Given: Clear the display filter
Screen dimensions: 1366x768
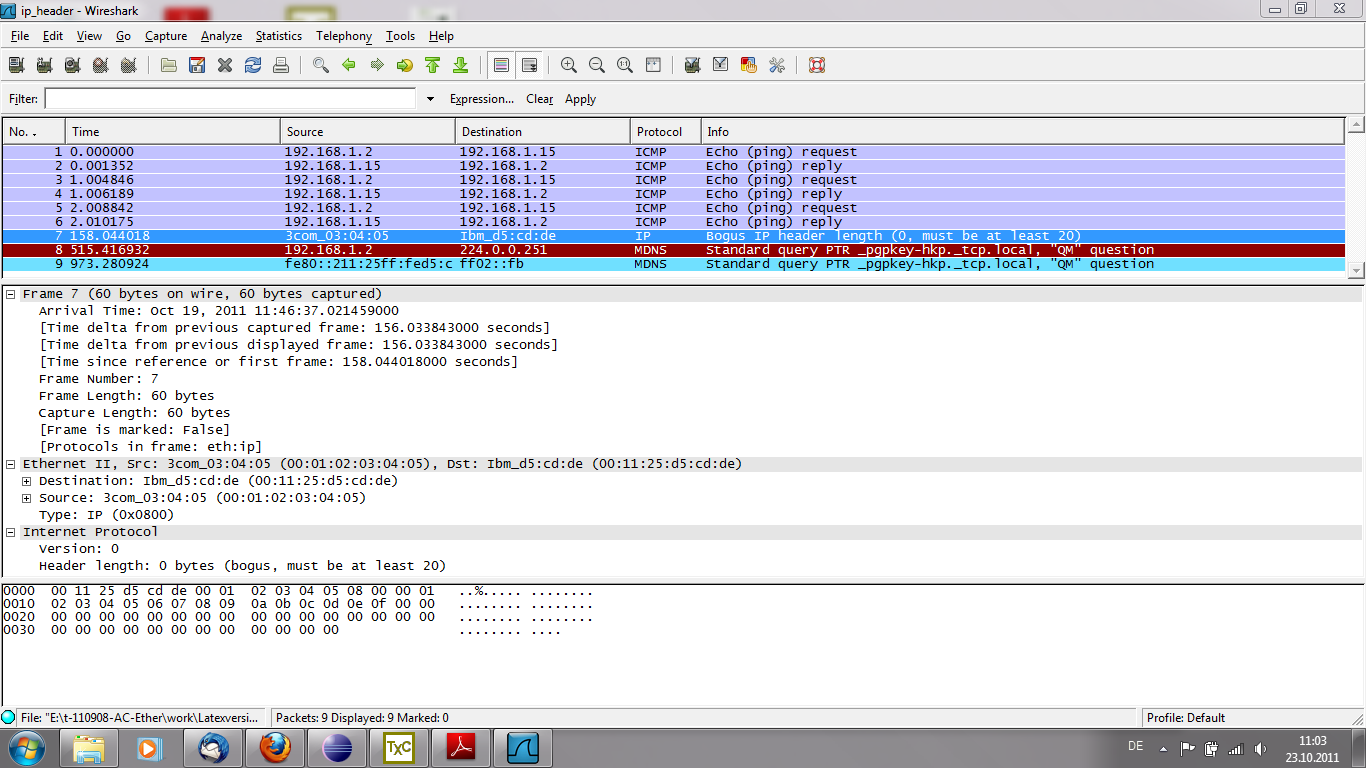Looking at the screenshot, I should pos(540,99).
